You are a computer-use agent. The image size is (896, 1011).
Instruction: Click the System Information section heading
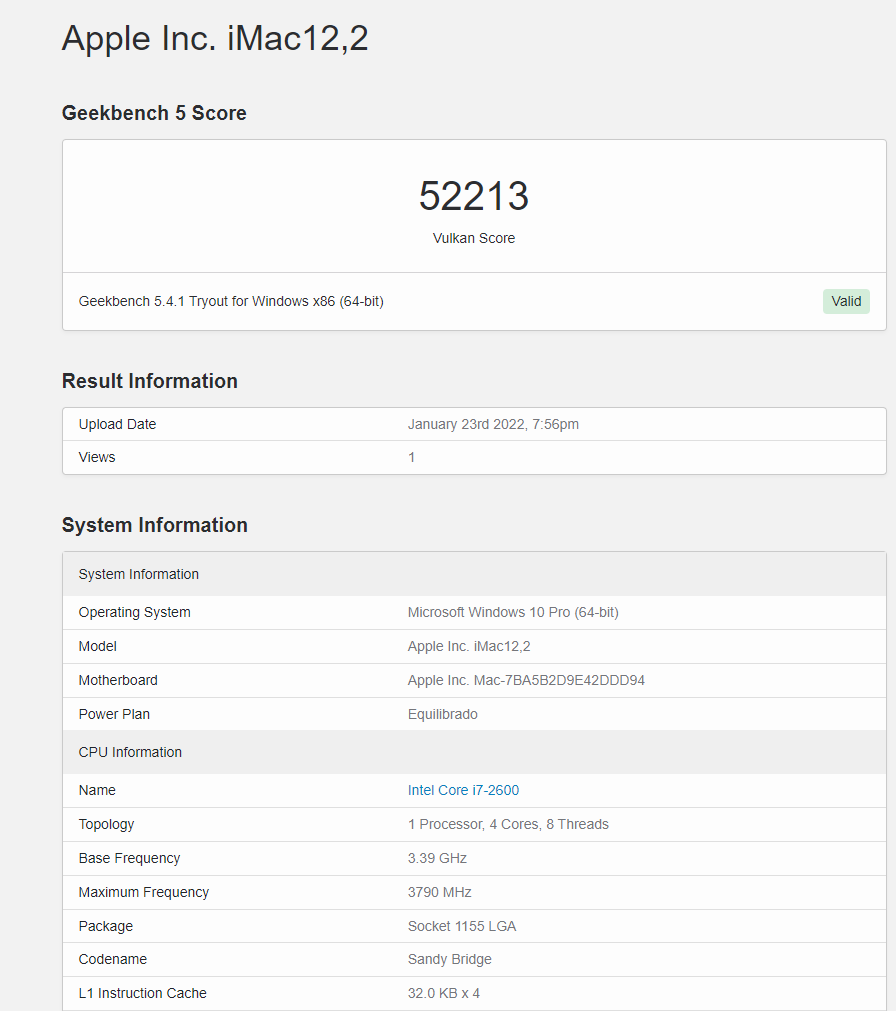point(155,525)
